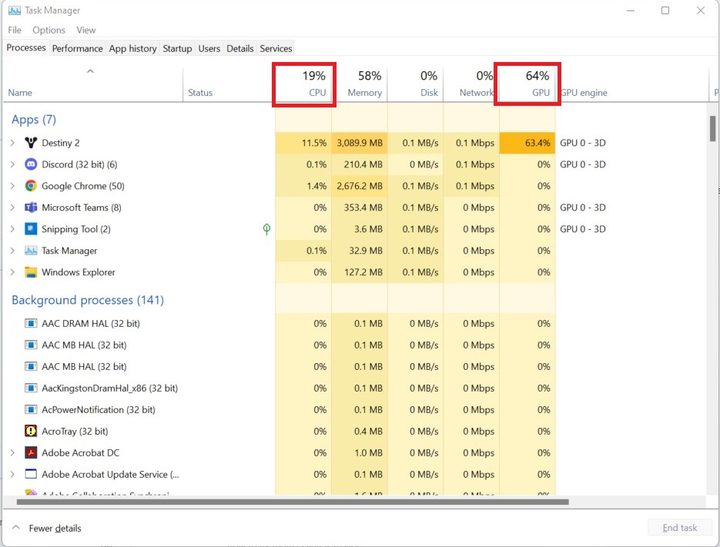Viewport: 720px width, 547px height.
Task: Click the Discord app icon
Action: pyautogui.click(x=31, y=164)
